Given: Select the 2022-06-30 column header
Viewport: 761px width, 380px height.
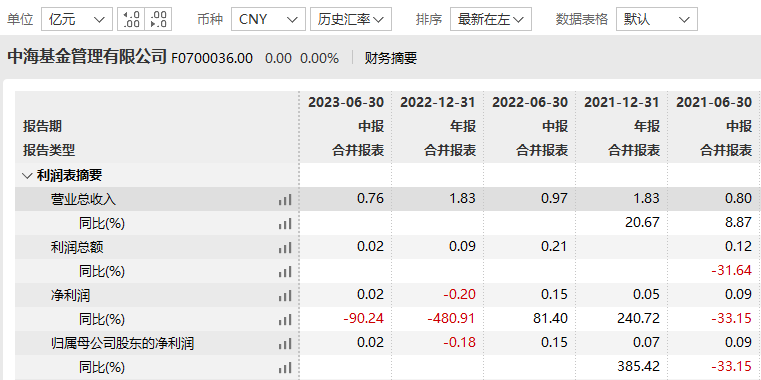Looking at the screenshot, I should tap(530, 102).
